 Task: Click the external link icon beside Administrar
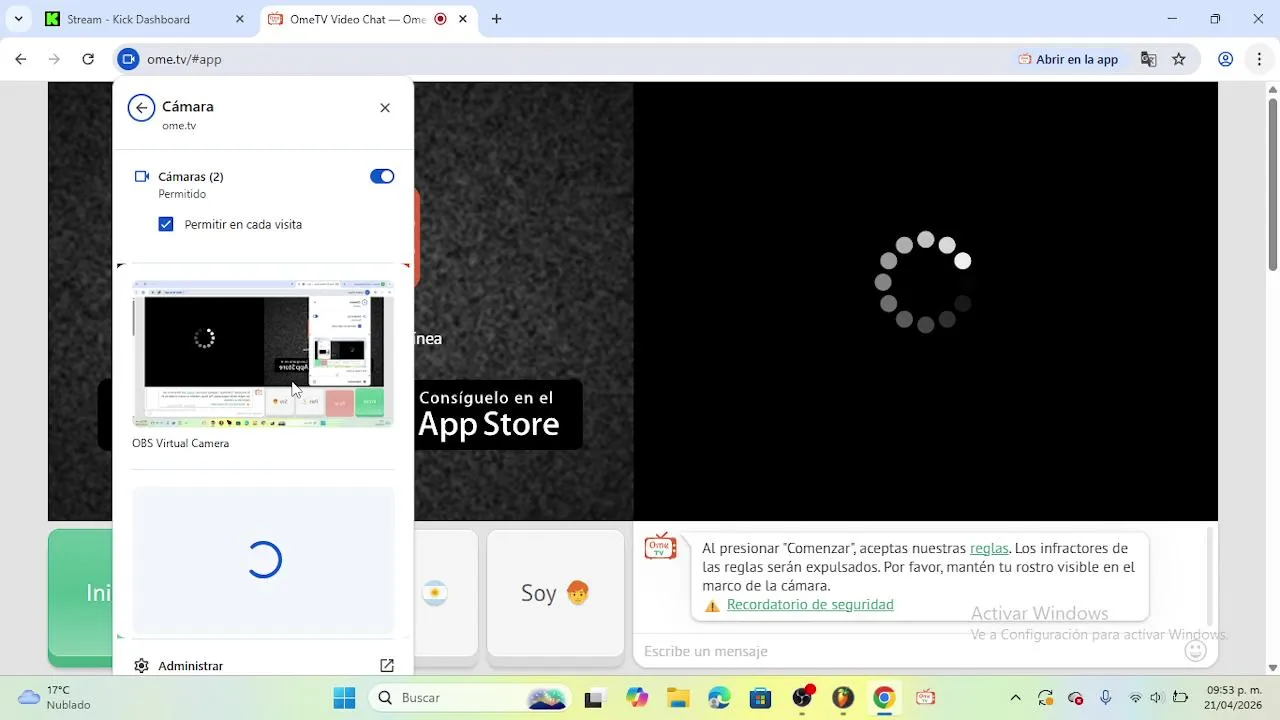[x=387, y=666]
